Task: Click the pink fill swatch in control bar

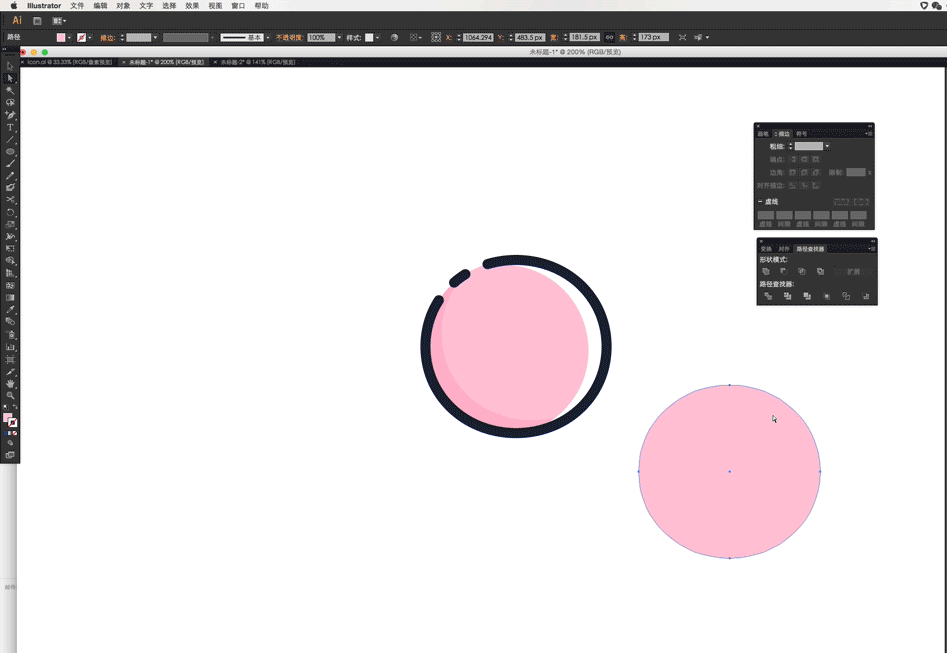Action: 61,37
